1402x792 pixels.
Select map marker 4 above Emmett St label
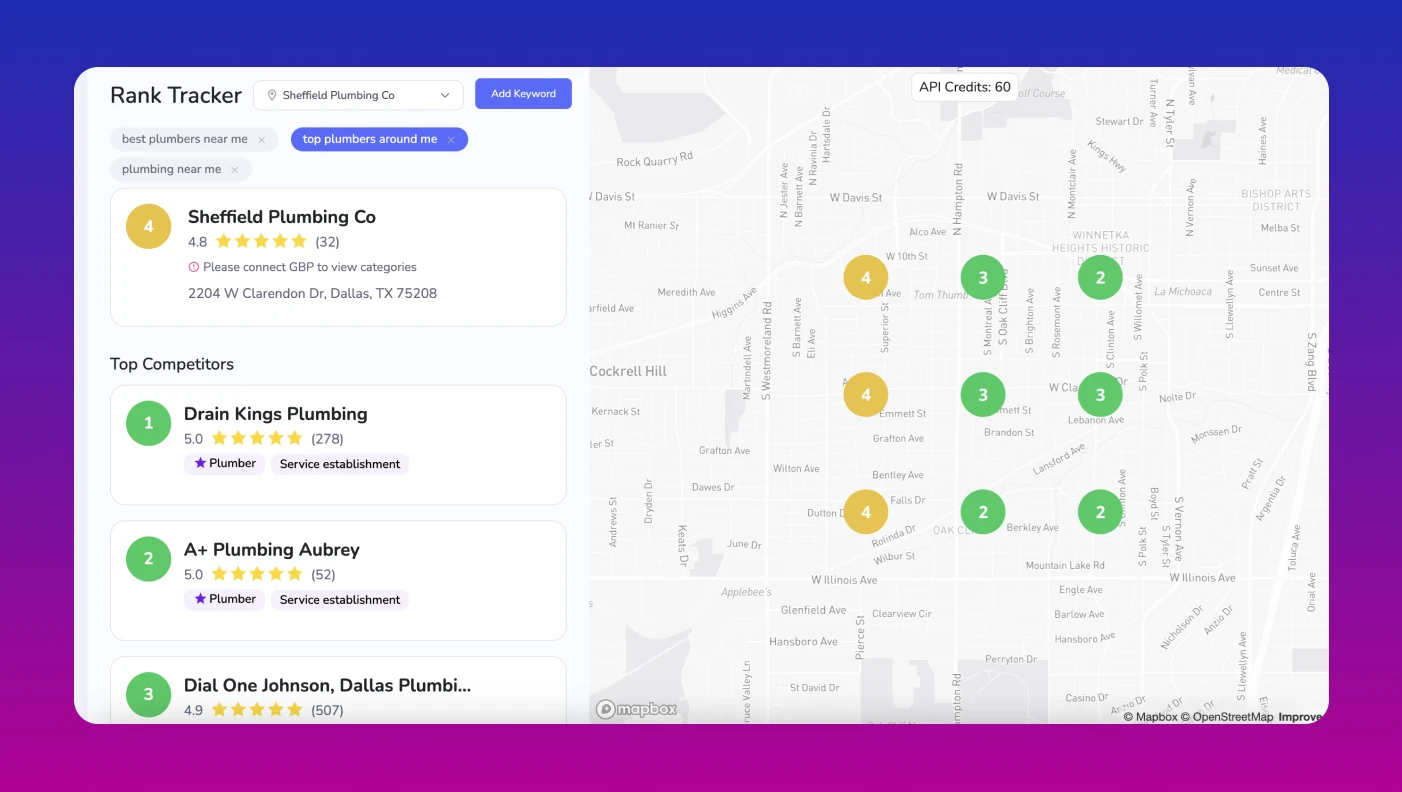(866, 395)
